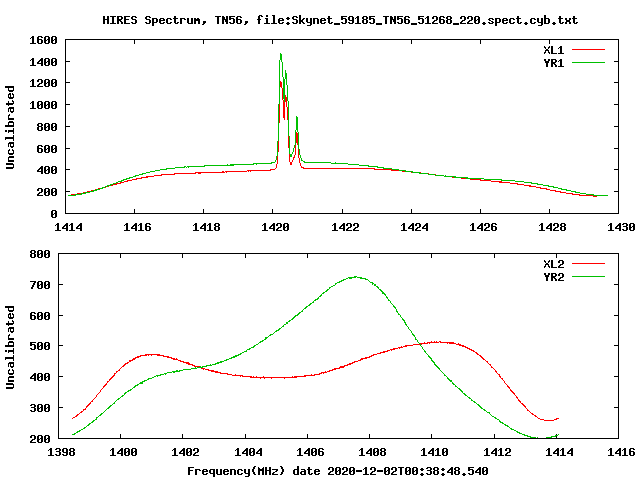Click the Uncalibrated y-axis title of bottom plot
This screenshot has width=640, height=480.
(10, 347)
